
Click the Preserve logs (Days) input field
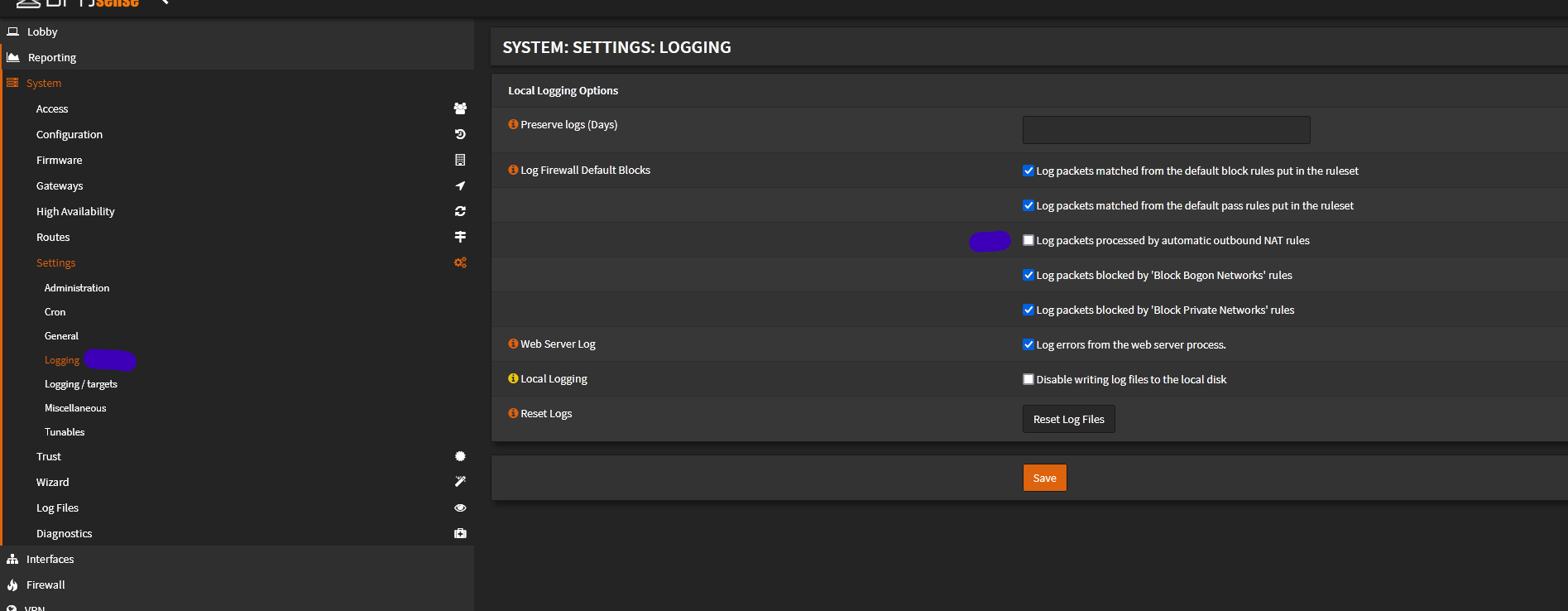(x=1166, y=130)
